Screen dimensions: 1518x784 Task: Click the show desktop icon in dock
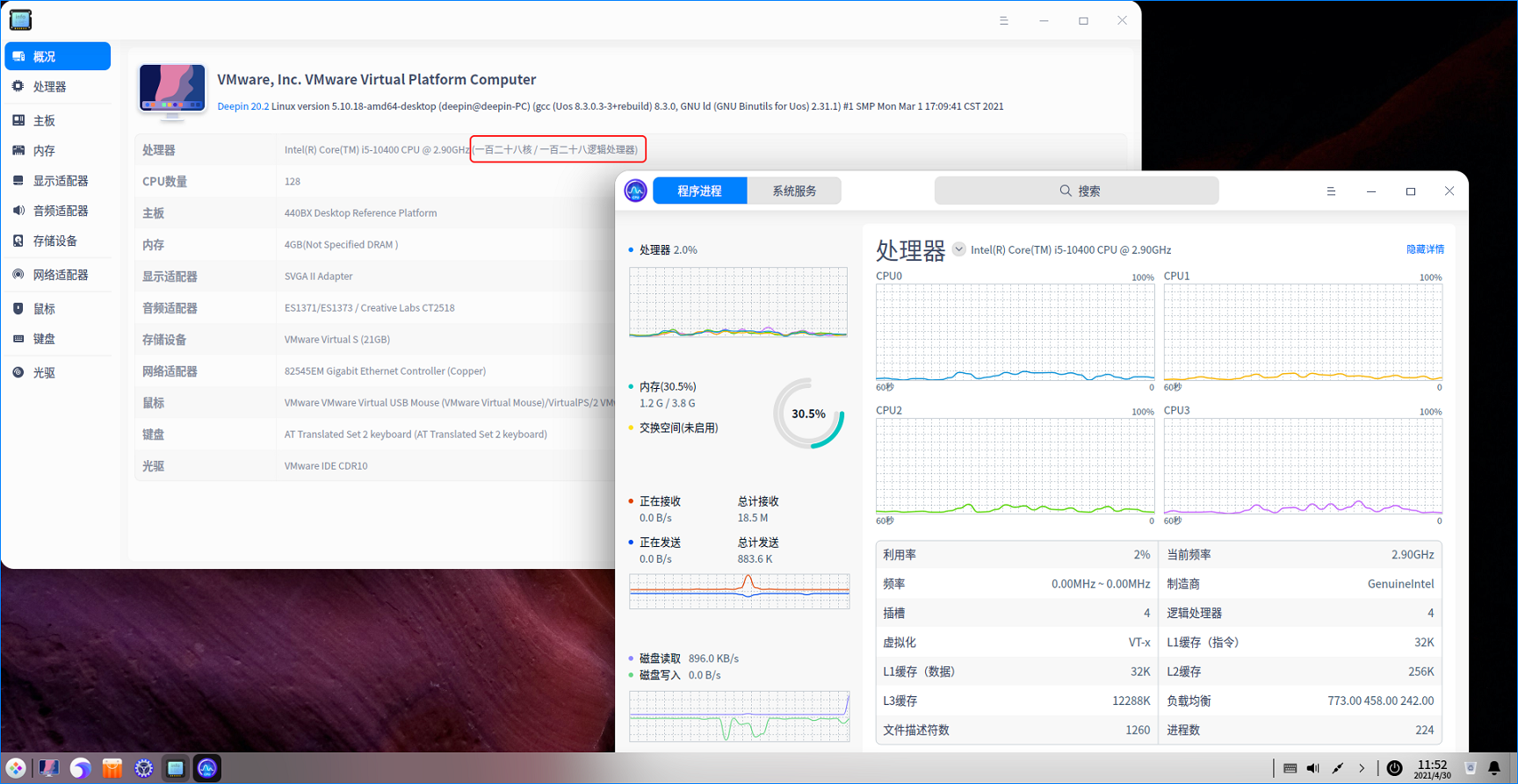point(48,768)
